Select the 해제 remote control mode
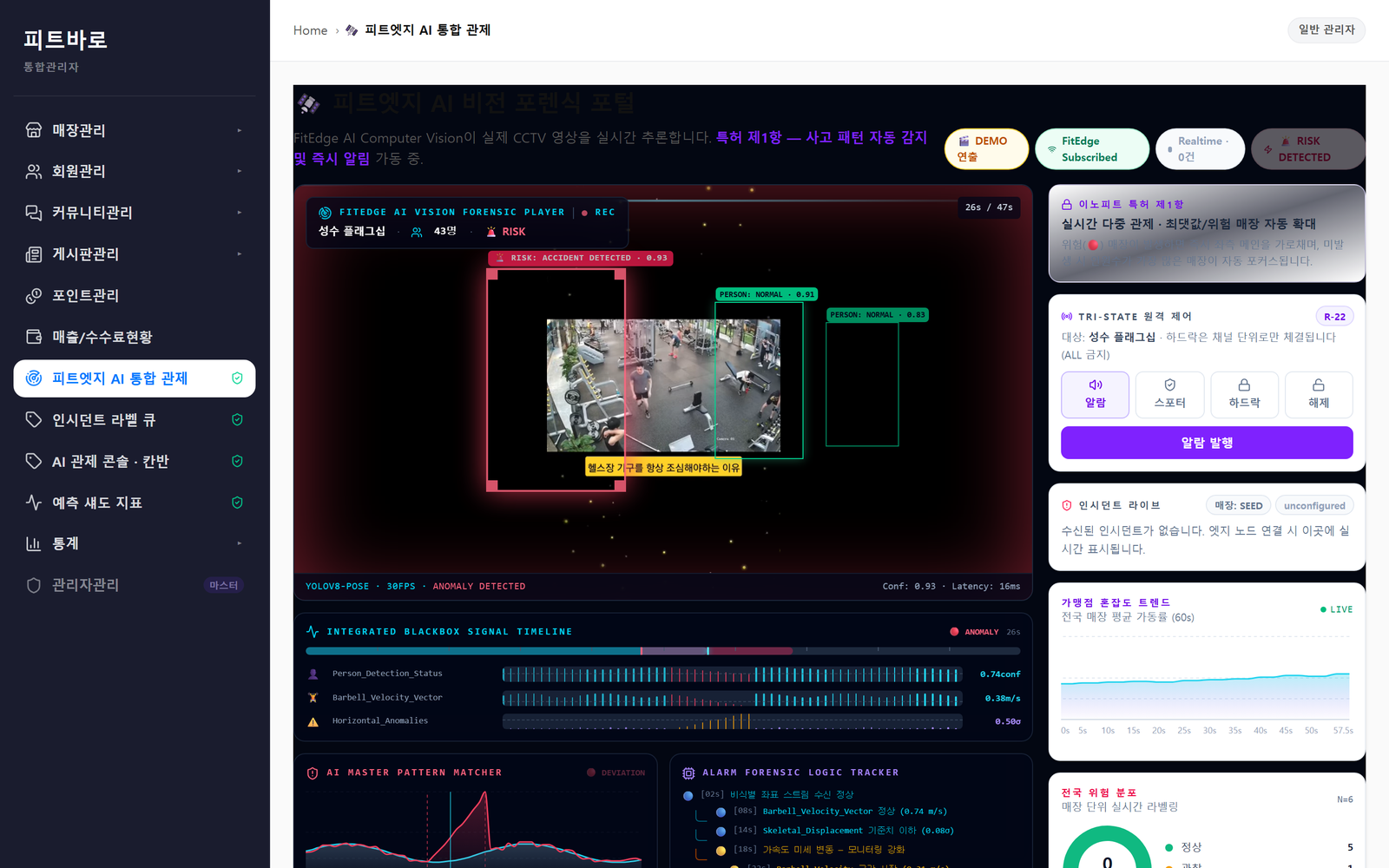 (1319, 395)
